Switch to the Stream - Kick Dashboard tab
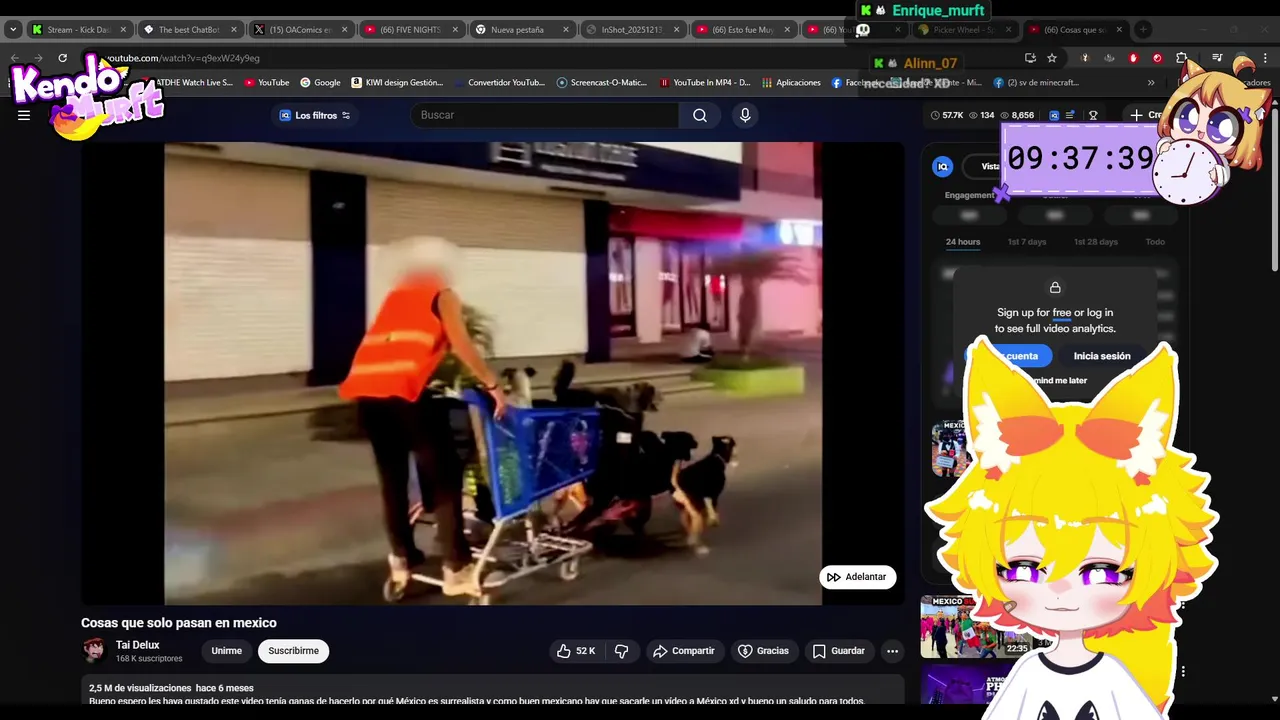1280x720 pixels. point(79,30)
